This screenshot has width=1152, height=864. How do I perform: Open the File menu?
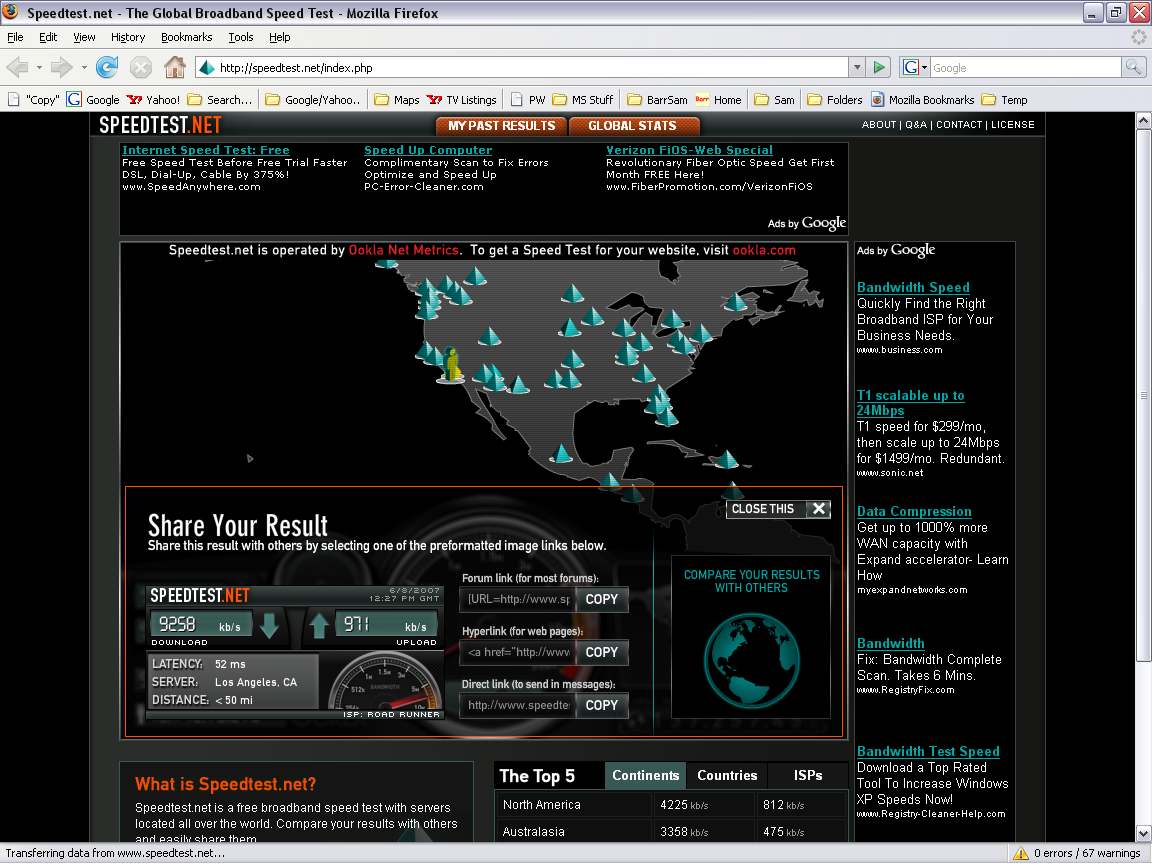[15, 37]
